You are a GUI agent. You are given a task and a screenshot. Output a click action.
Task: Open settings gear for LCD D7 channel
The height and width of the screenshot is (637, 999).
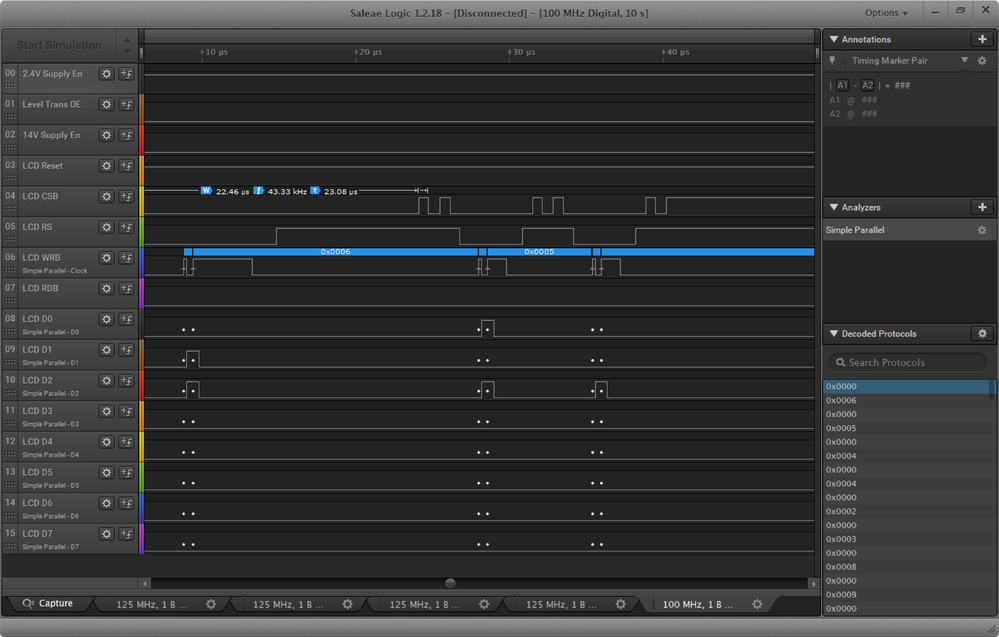(x=106, y=534)
